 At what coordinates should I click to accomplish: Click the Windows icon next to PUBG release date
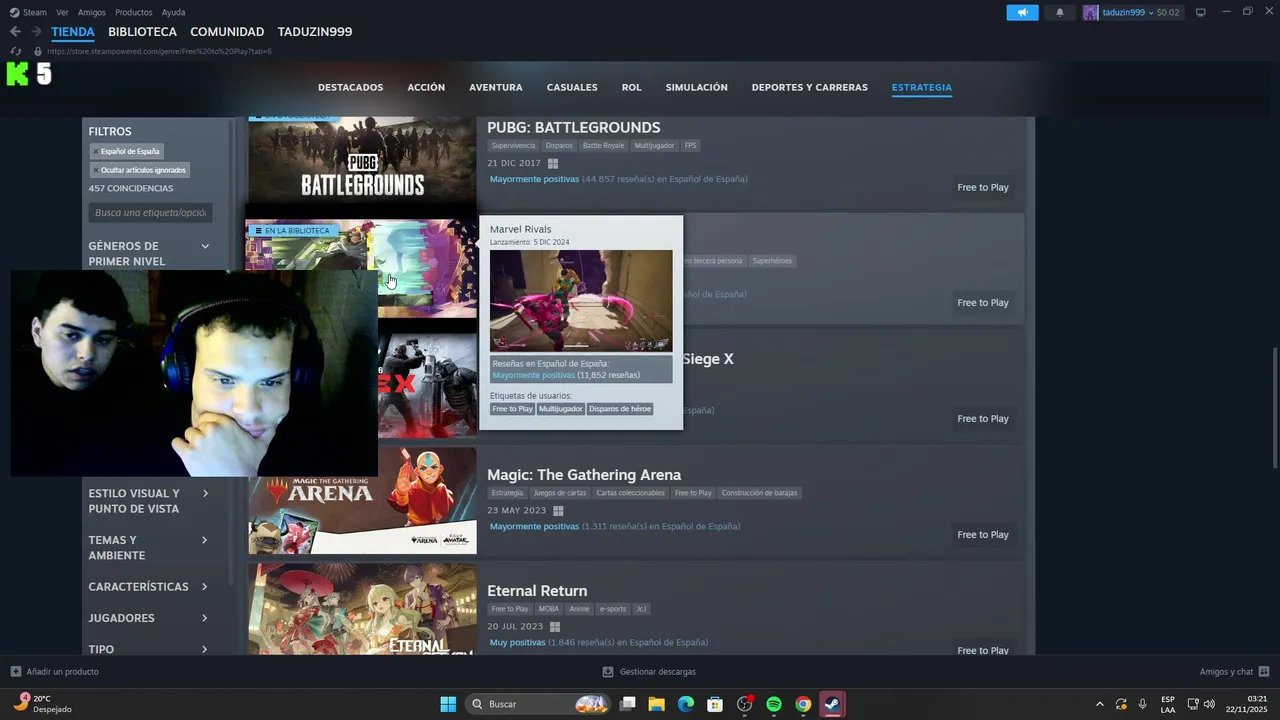pos(553,163)
